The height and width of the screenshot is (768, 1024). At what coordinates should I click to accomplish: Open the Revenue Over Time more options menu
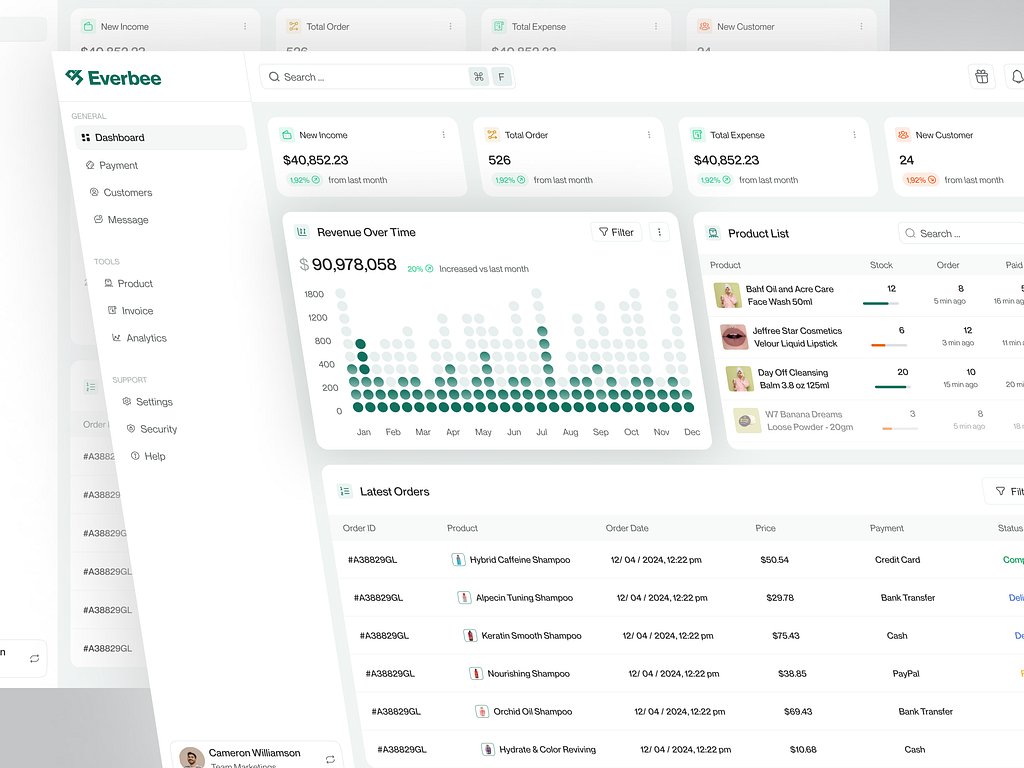pyautogui.click(x=659, y=232)
